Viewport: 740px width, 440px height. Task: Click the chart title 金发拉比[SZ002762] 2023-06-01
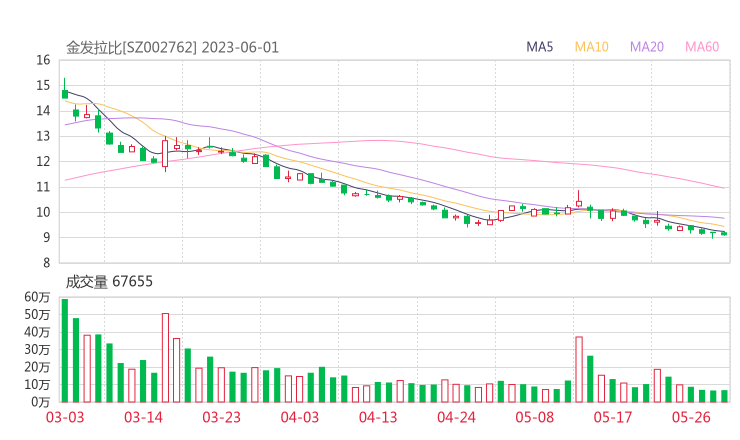tap(172, 48)
